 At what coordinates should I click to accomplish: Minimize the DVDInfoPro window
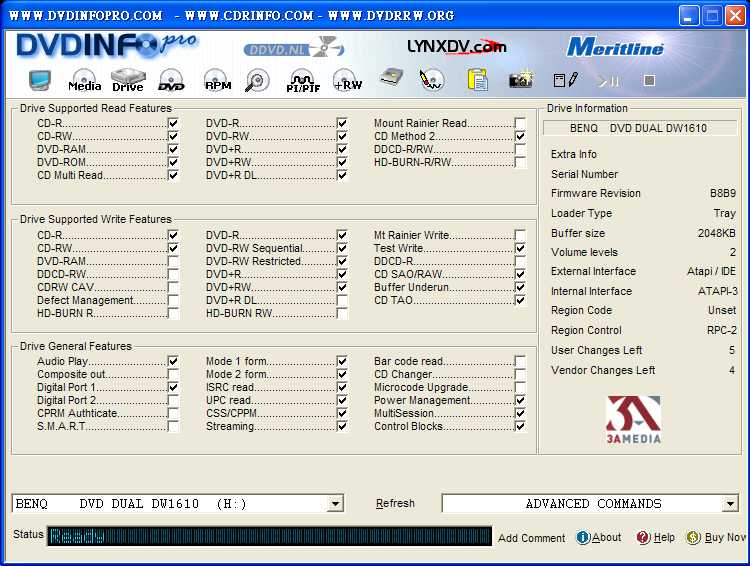[x=688, y=16]
